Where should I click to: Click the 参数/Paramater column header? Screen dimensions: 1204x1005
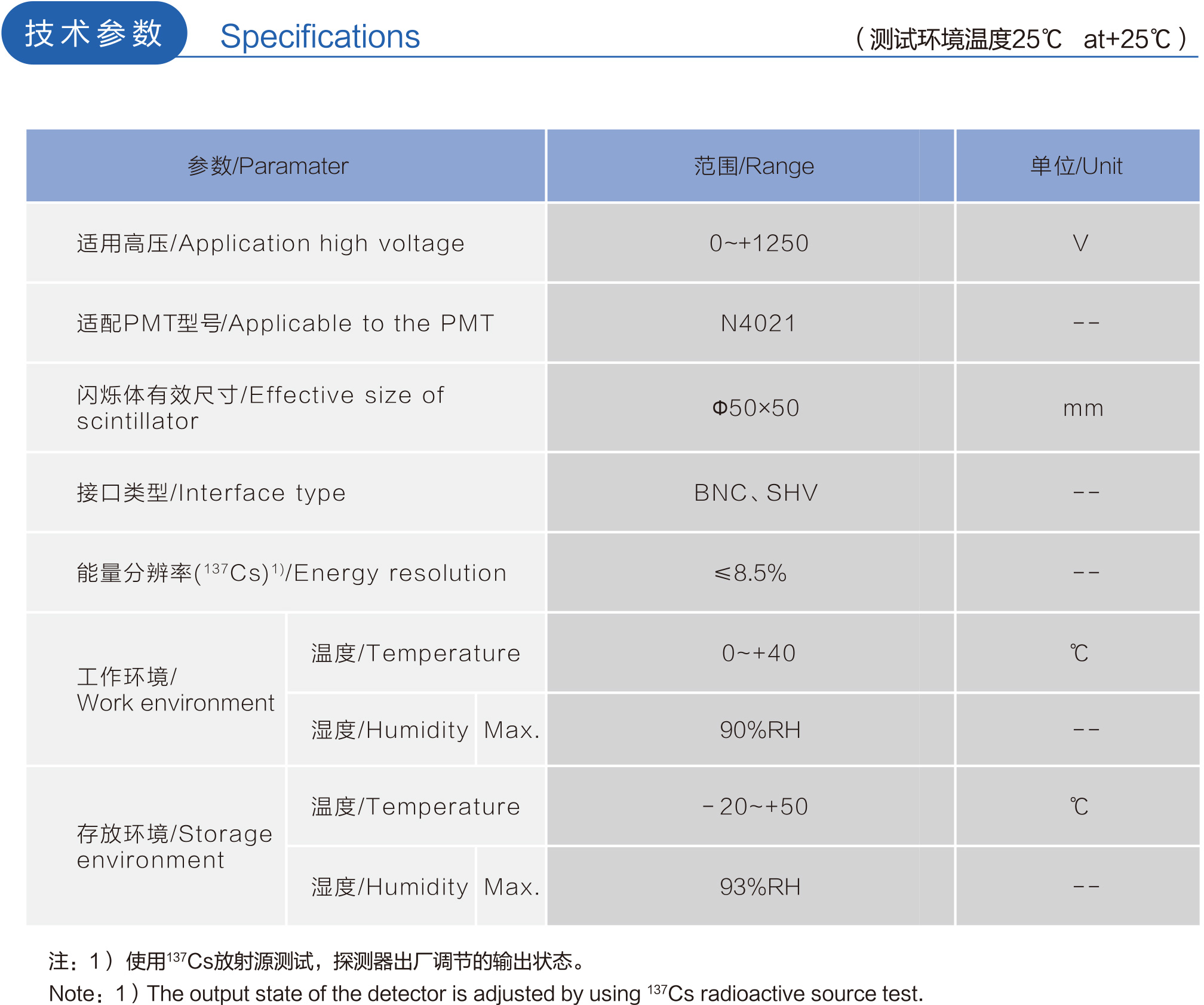pyautogui.click(x=268, y=166)
